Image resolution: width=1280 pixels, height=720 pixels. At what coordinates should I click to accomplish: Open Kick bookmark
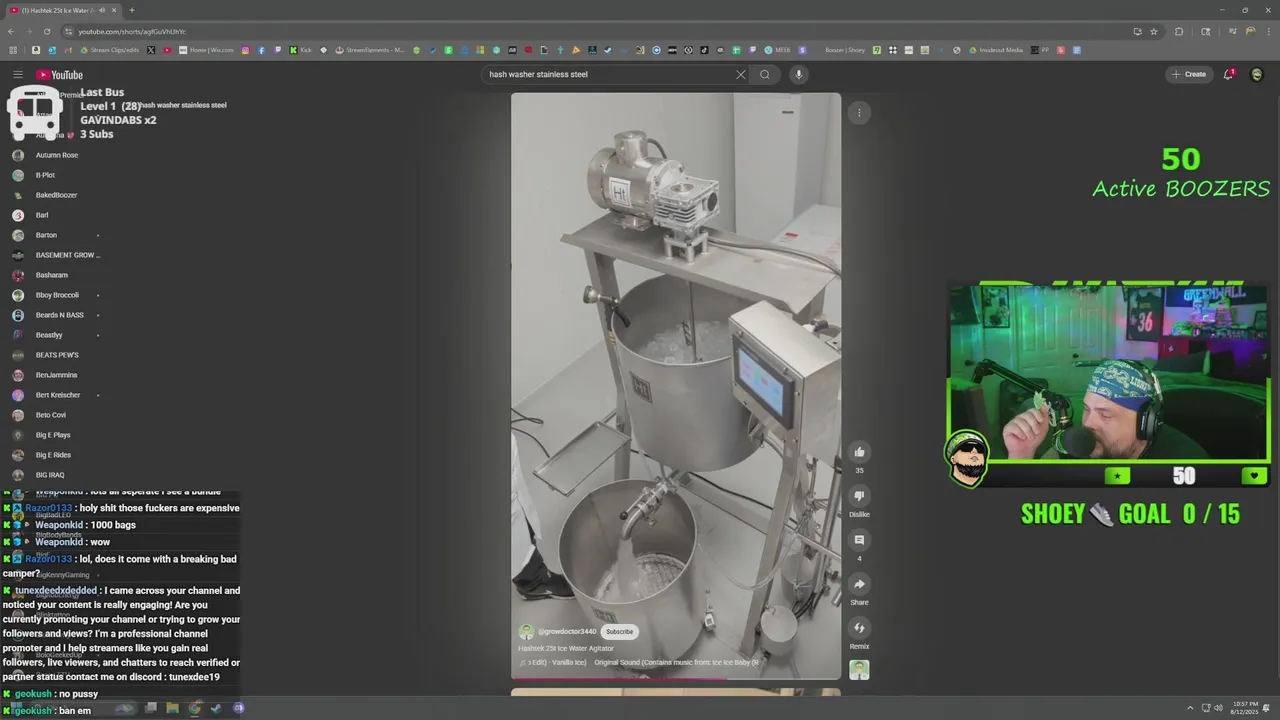point(301,50)
